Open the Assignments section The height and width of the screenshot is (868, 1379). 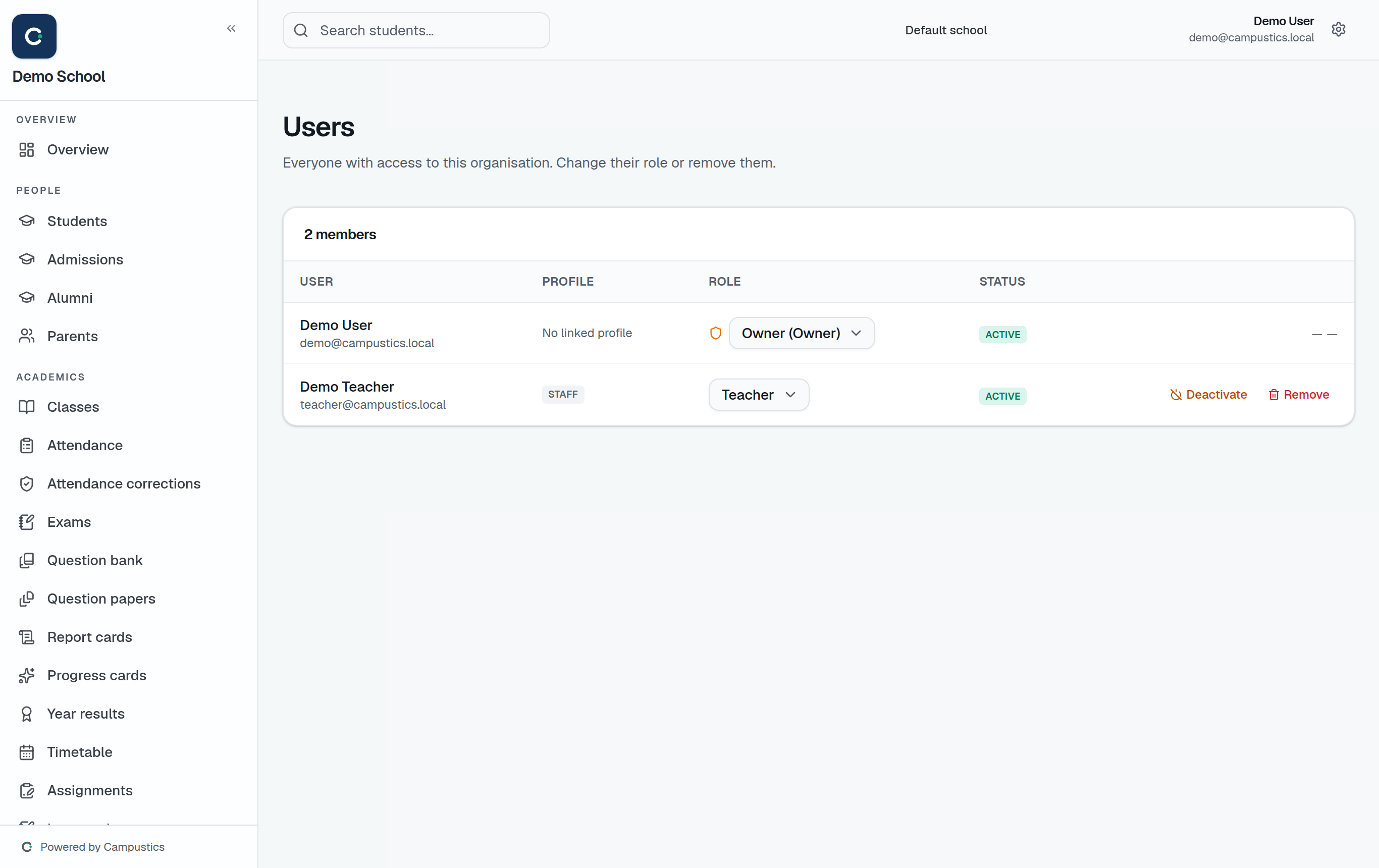click(90, 790)
